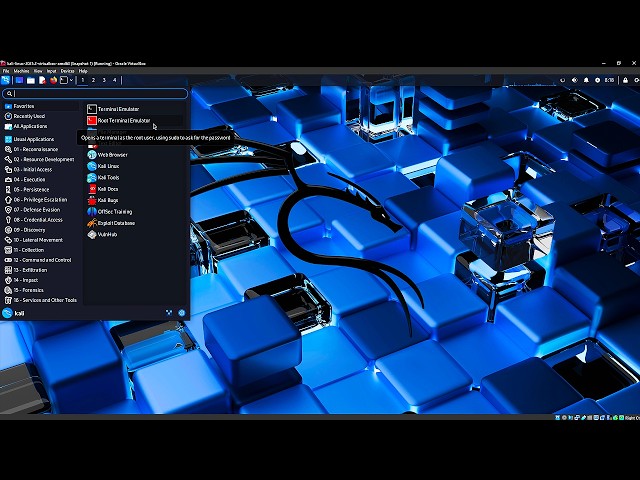640x480 pixels.
Task: Click the menu settings icon beside the logout button
Action: pos(169,313)
